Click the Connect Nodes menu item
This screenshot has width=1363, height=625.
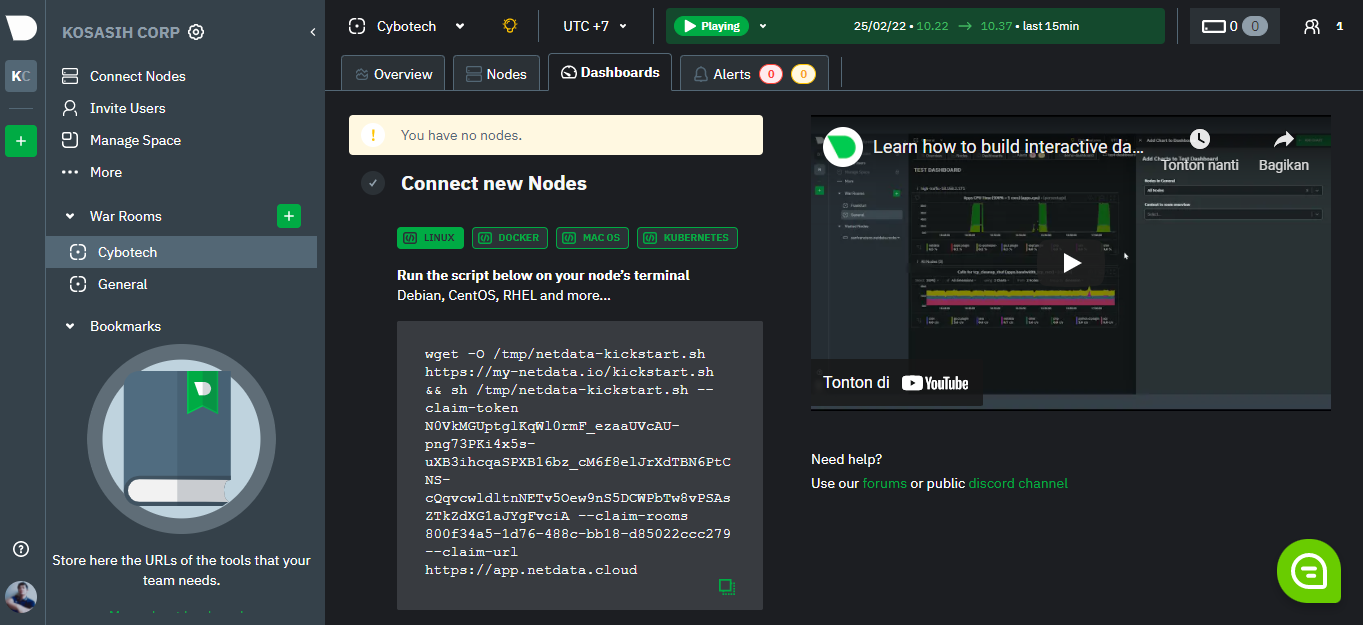click(x=137, y=76)
